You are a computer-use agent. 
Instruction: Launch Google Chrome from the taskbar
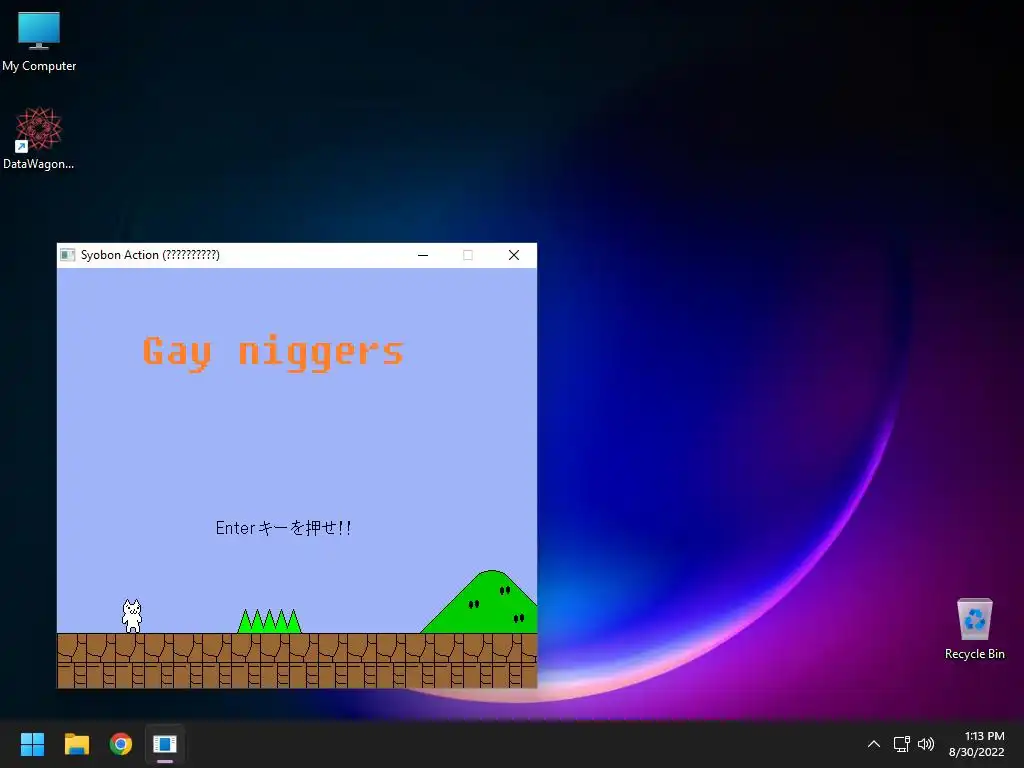point(121,744)
